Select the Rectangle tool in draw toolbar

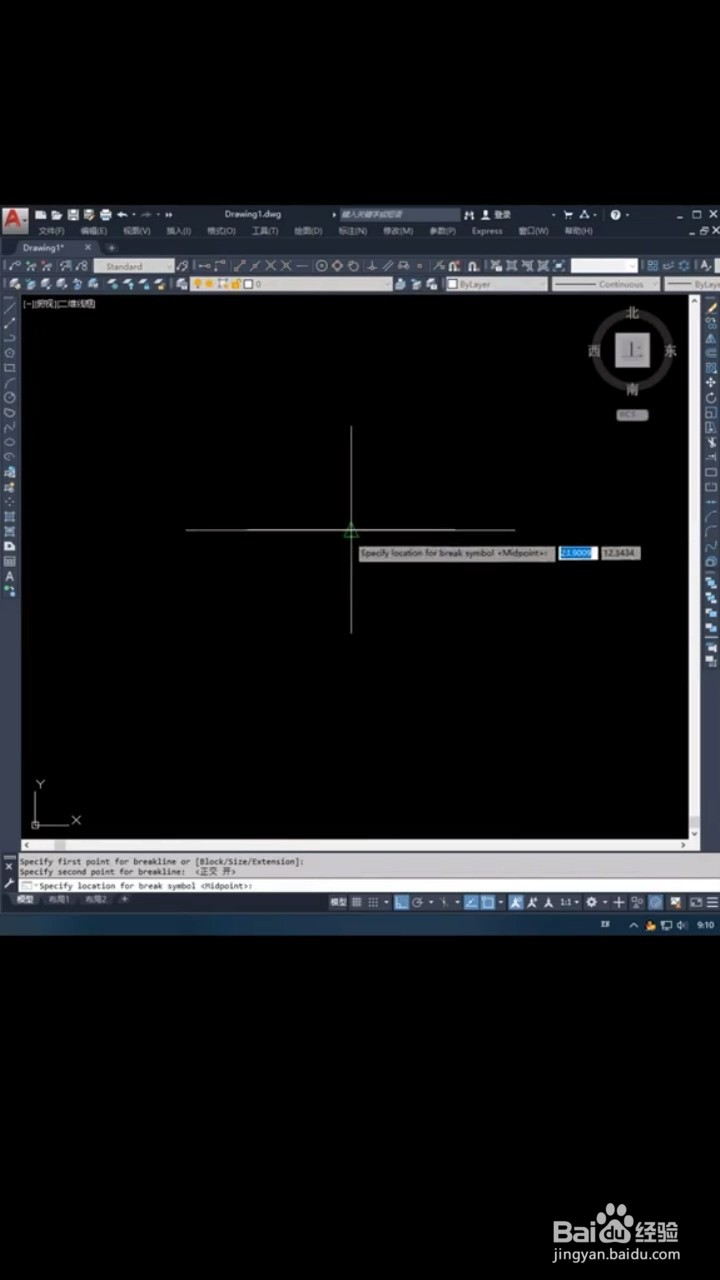(10, 368)
